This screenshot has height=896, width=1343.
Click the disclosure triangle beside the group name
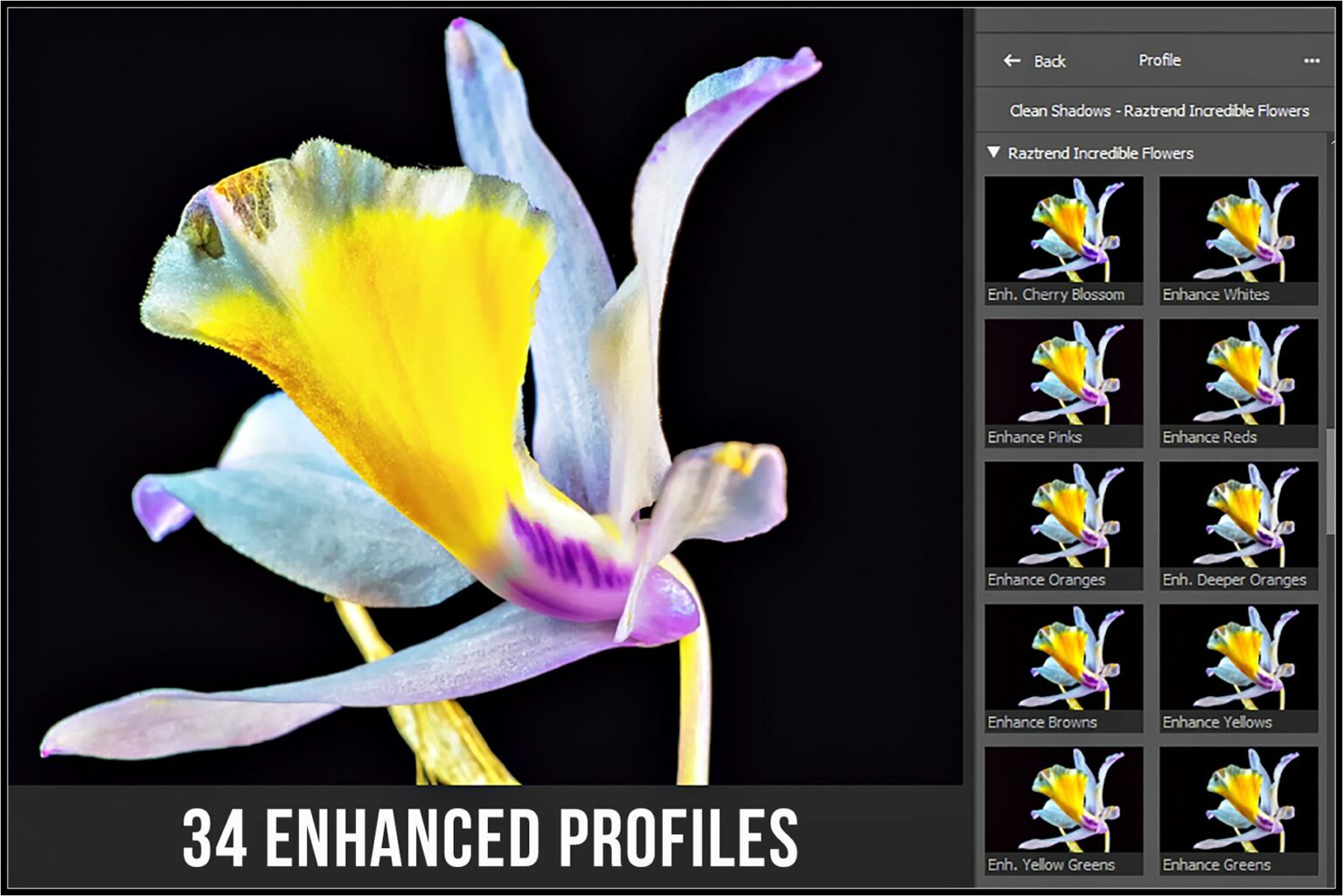pyautogui.click(x=994, y=153)
